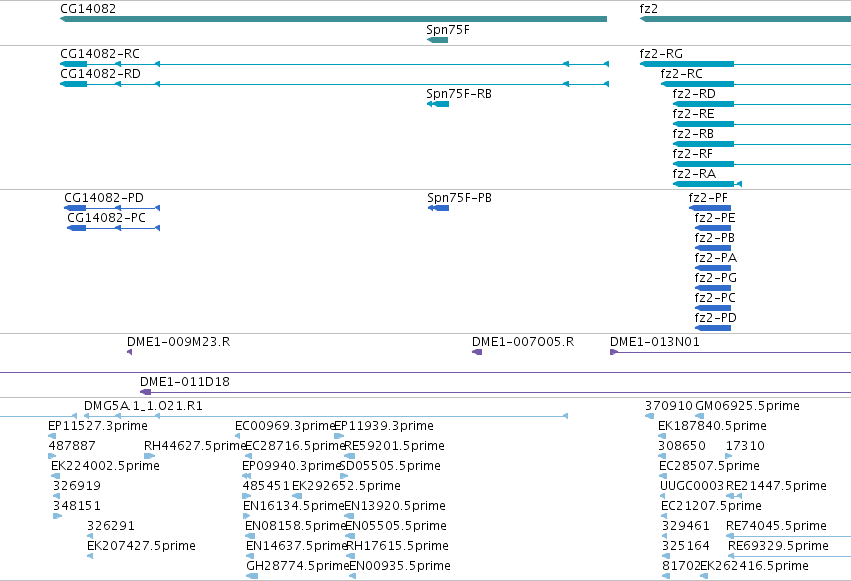This screenshot has height=581, width=851.
Task: Select EST EK224002.5prime
Action: (x=55, y=476)
